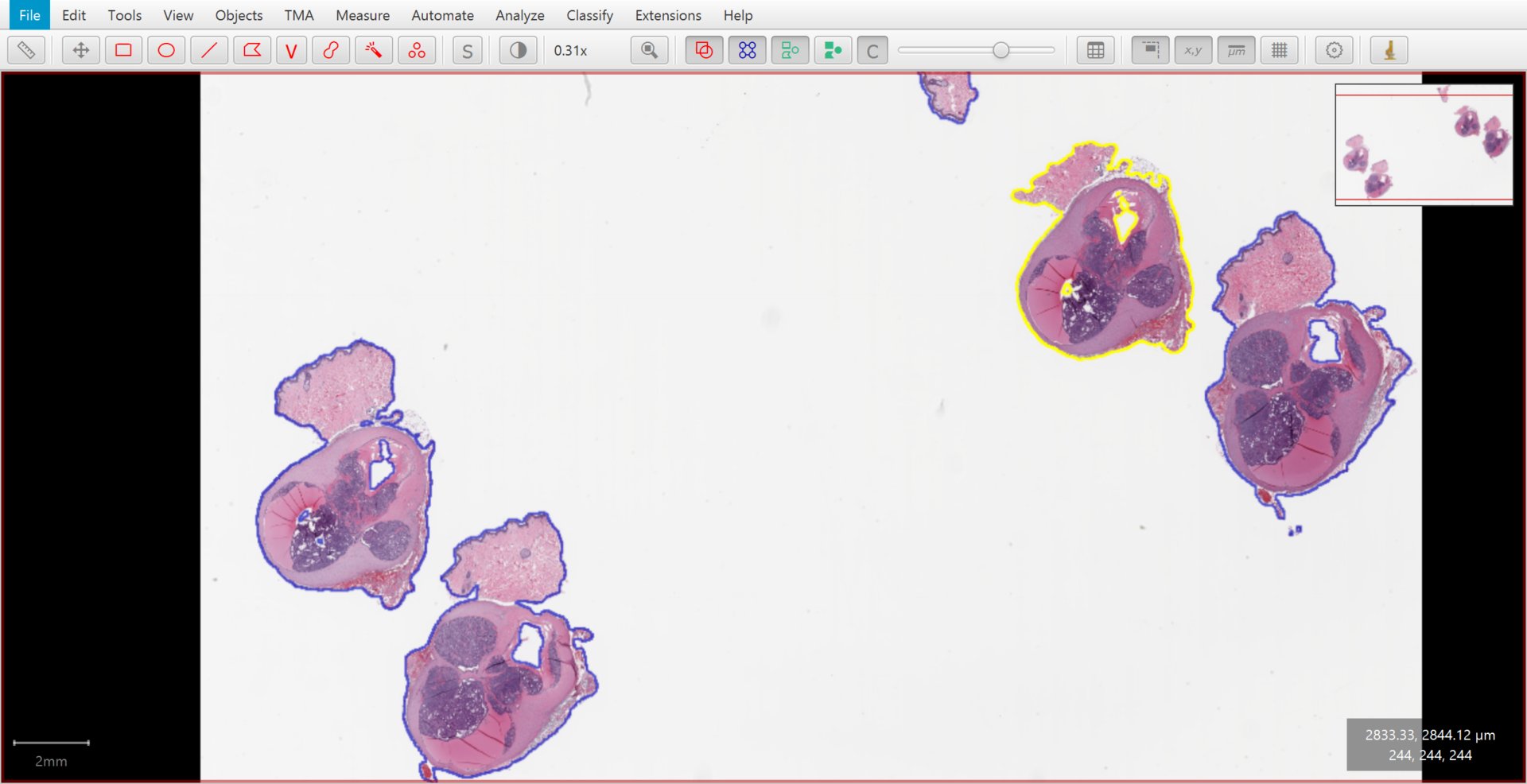The height and width of the screenshot is (784, 1527).
Task: Toggle the analysis pane icon
Action: click(x=26, y=50)
